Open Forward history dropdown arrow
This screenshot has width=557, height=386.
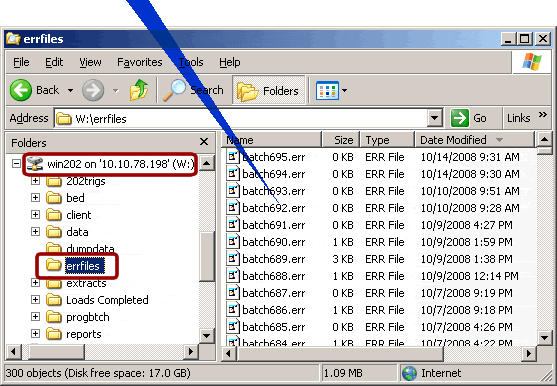[x=115, y=91]
